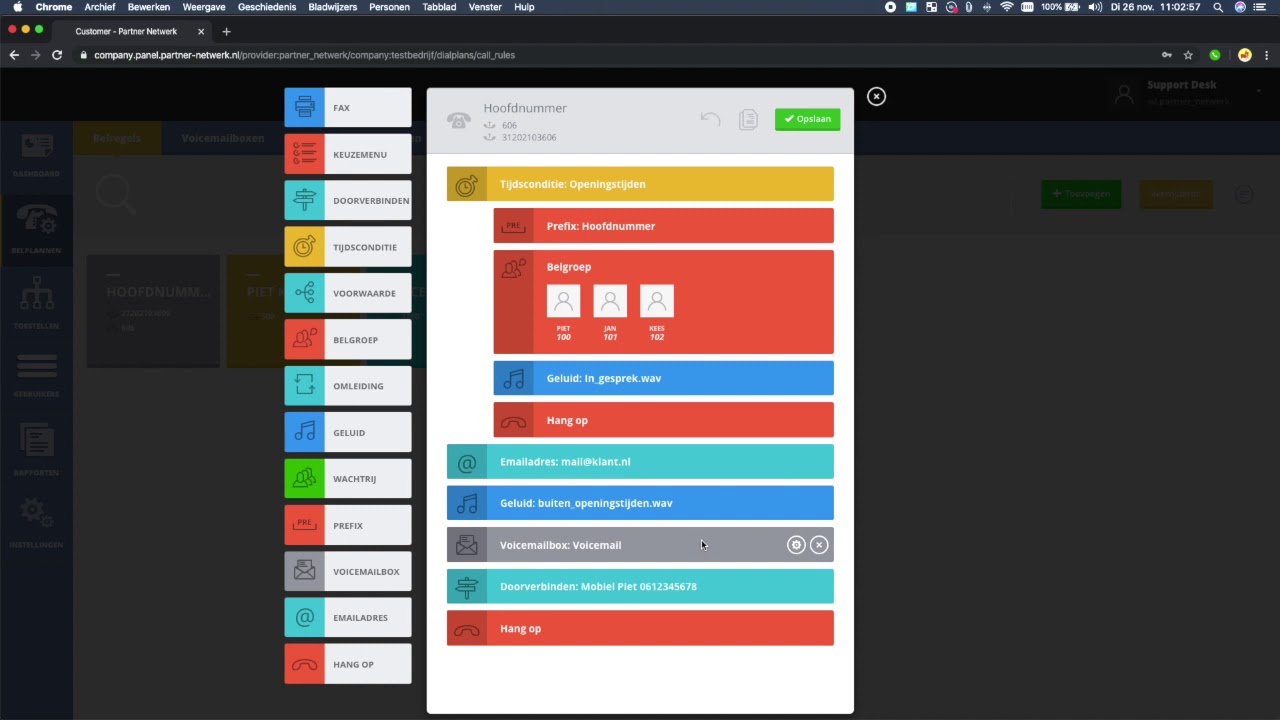Open Doorverbinden: Mobiel Piet step
The image size is (1280, 720).
point(640,587)
